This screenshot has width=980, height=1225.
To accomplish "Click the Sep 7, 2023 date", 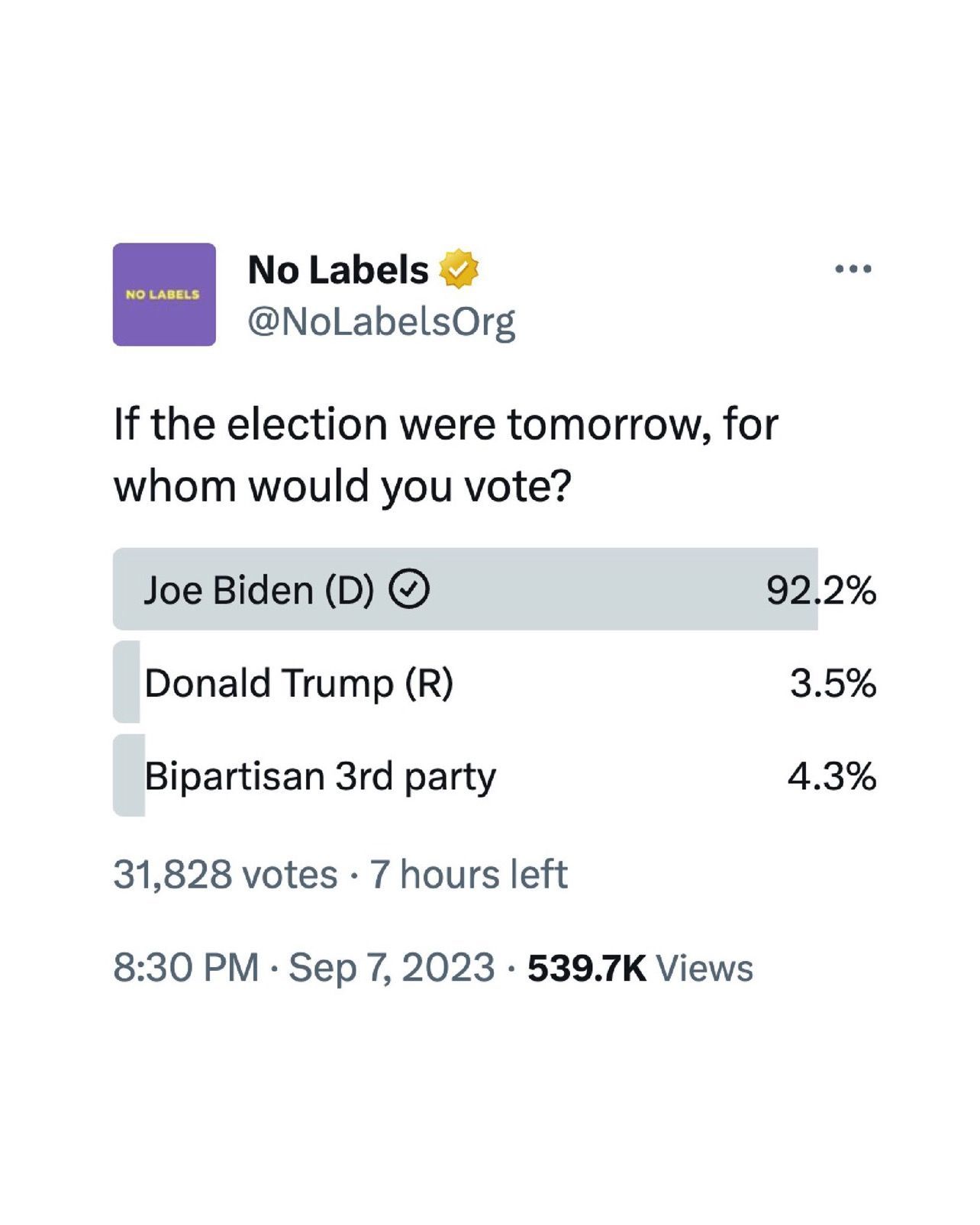I will pyautogui.click(x=392, y=967).
